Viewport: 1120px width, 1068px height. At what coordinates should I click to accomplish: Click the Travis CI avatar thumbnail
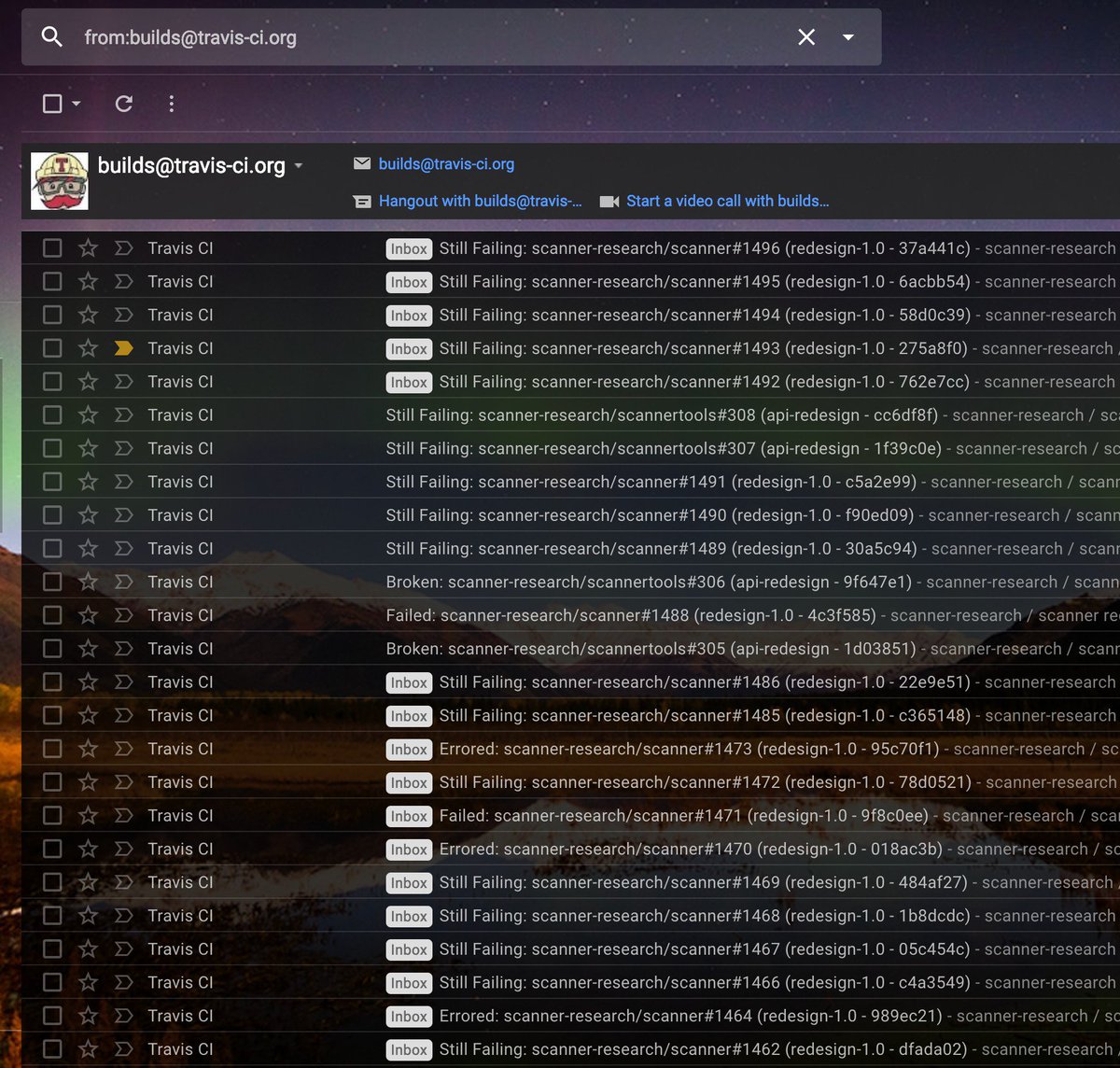60,181
